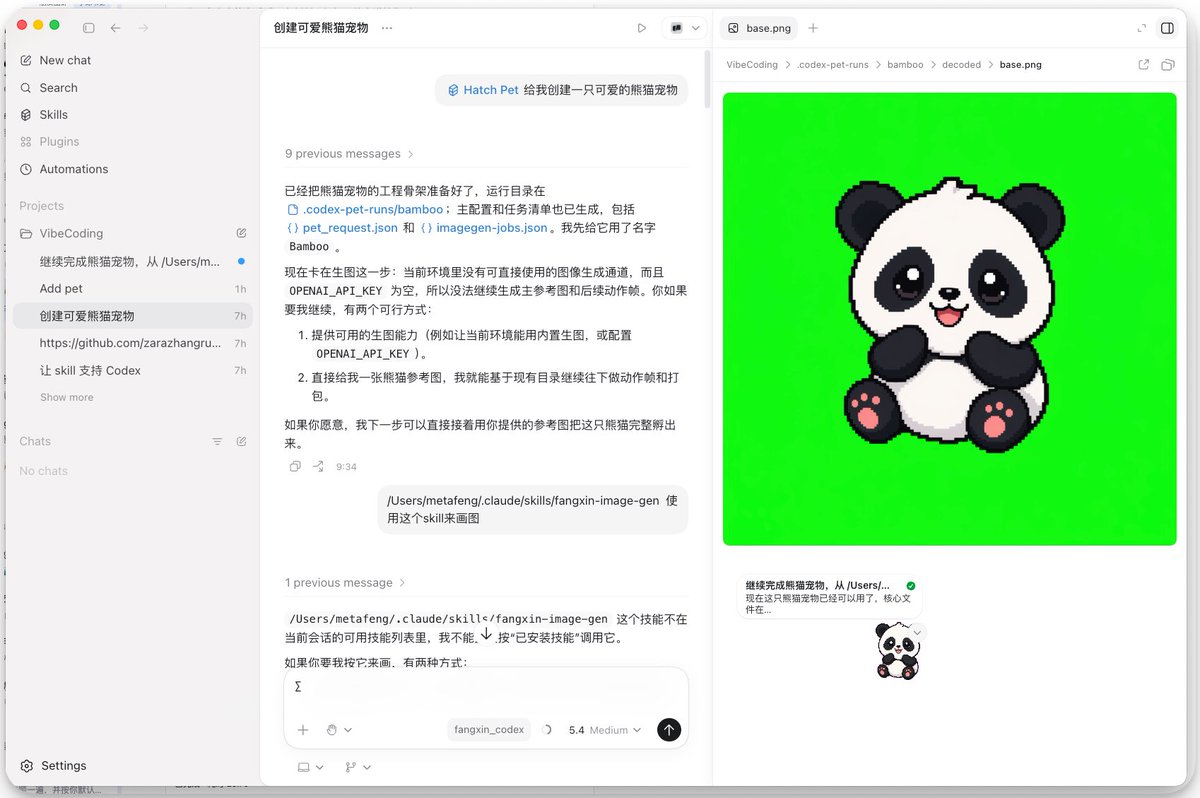Expand the preview panel to full size
The height and width of the screenshot is (798, 1200).
[x=1142, y=28]
